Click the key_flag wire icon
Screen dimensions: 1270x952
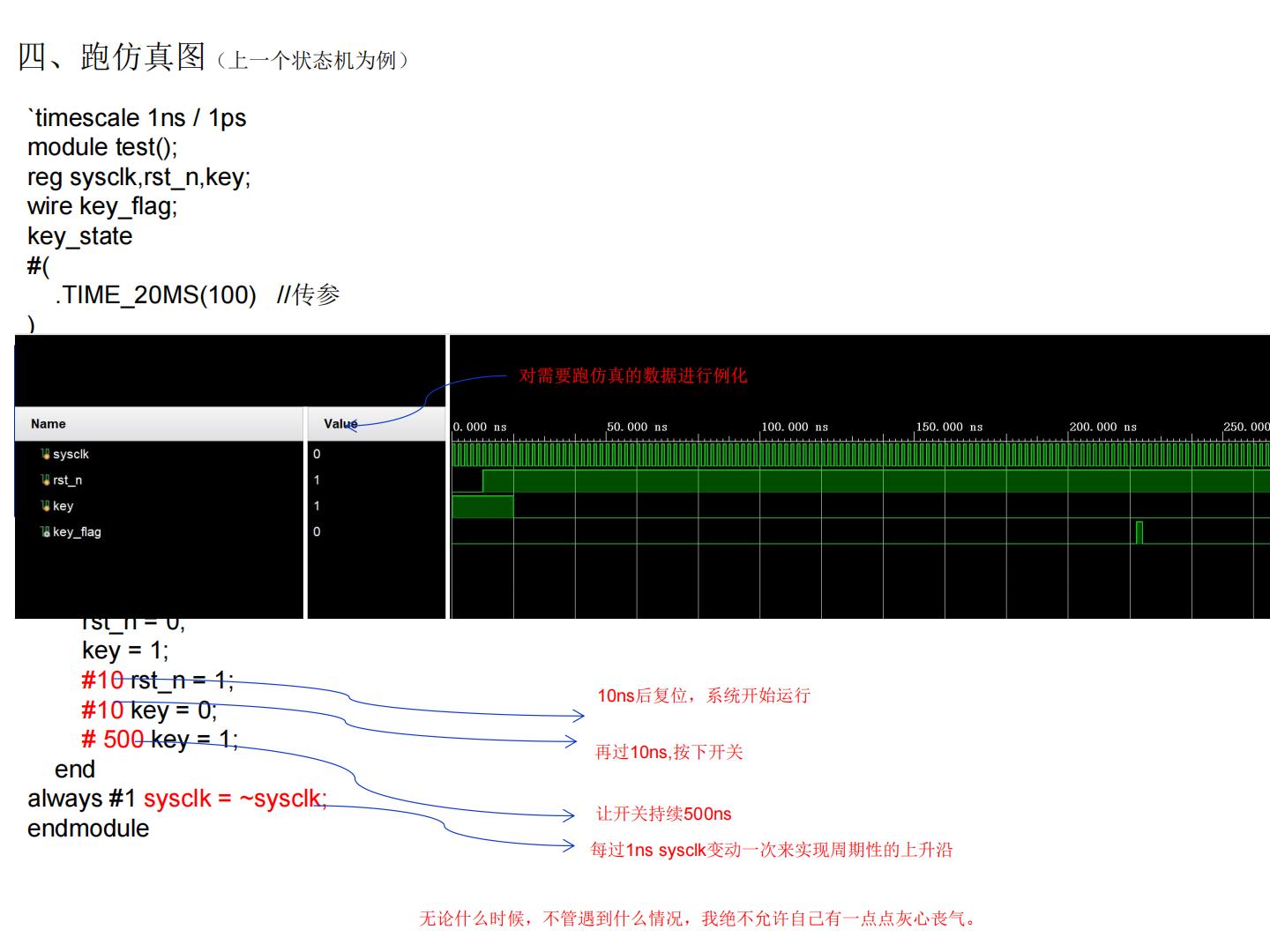coord(44,532)
